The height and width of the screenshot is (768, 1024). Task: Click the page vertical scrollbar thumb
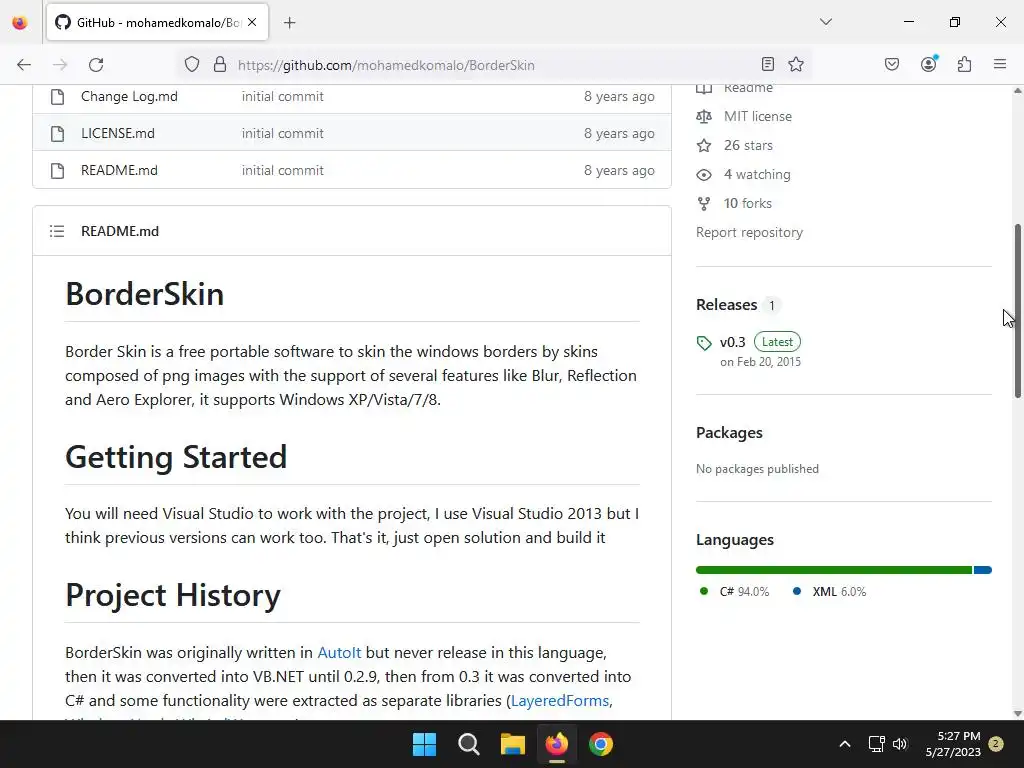coord(1017,311)
